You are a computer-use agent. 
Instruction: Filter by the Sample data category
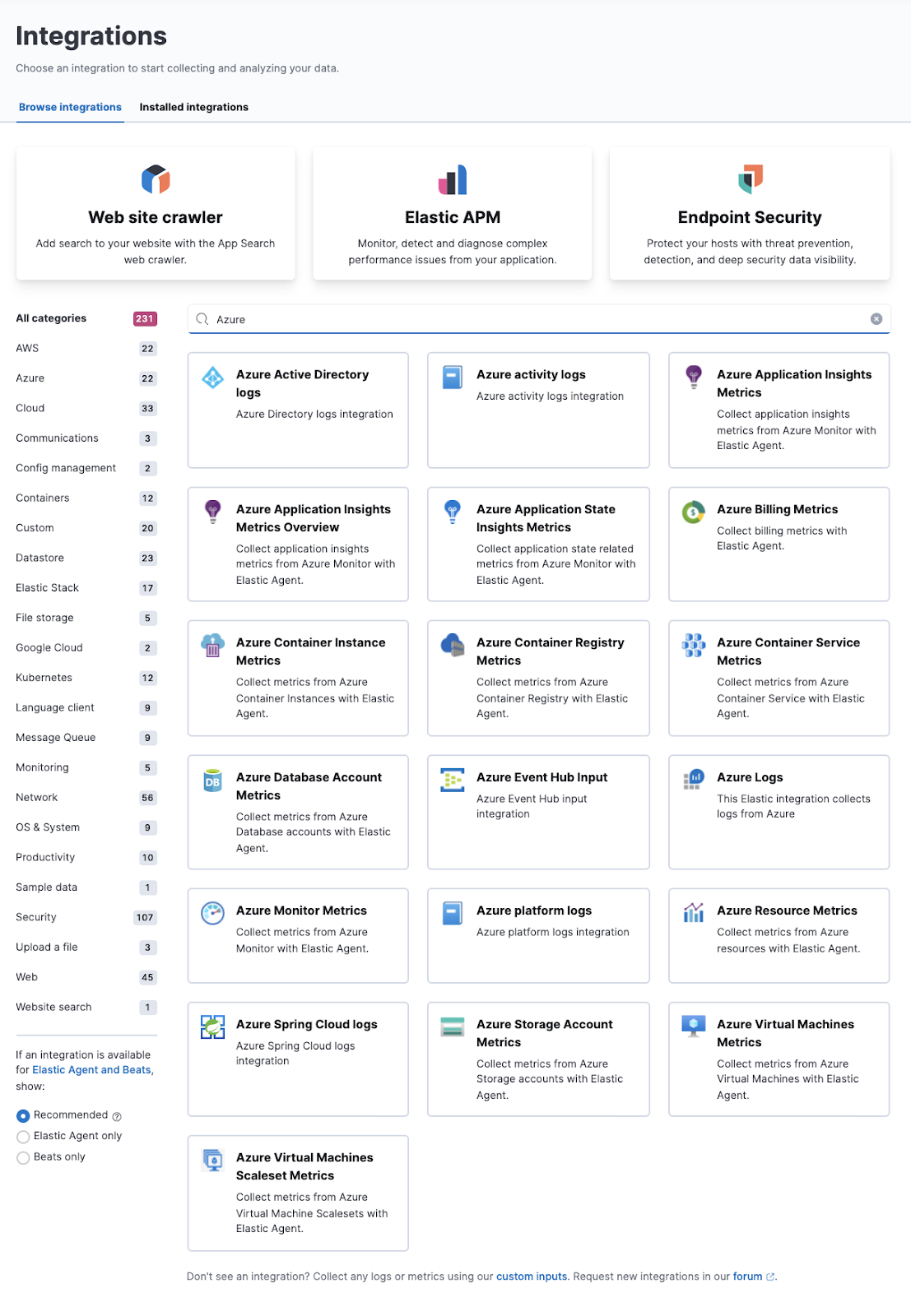click(86, 887)
